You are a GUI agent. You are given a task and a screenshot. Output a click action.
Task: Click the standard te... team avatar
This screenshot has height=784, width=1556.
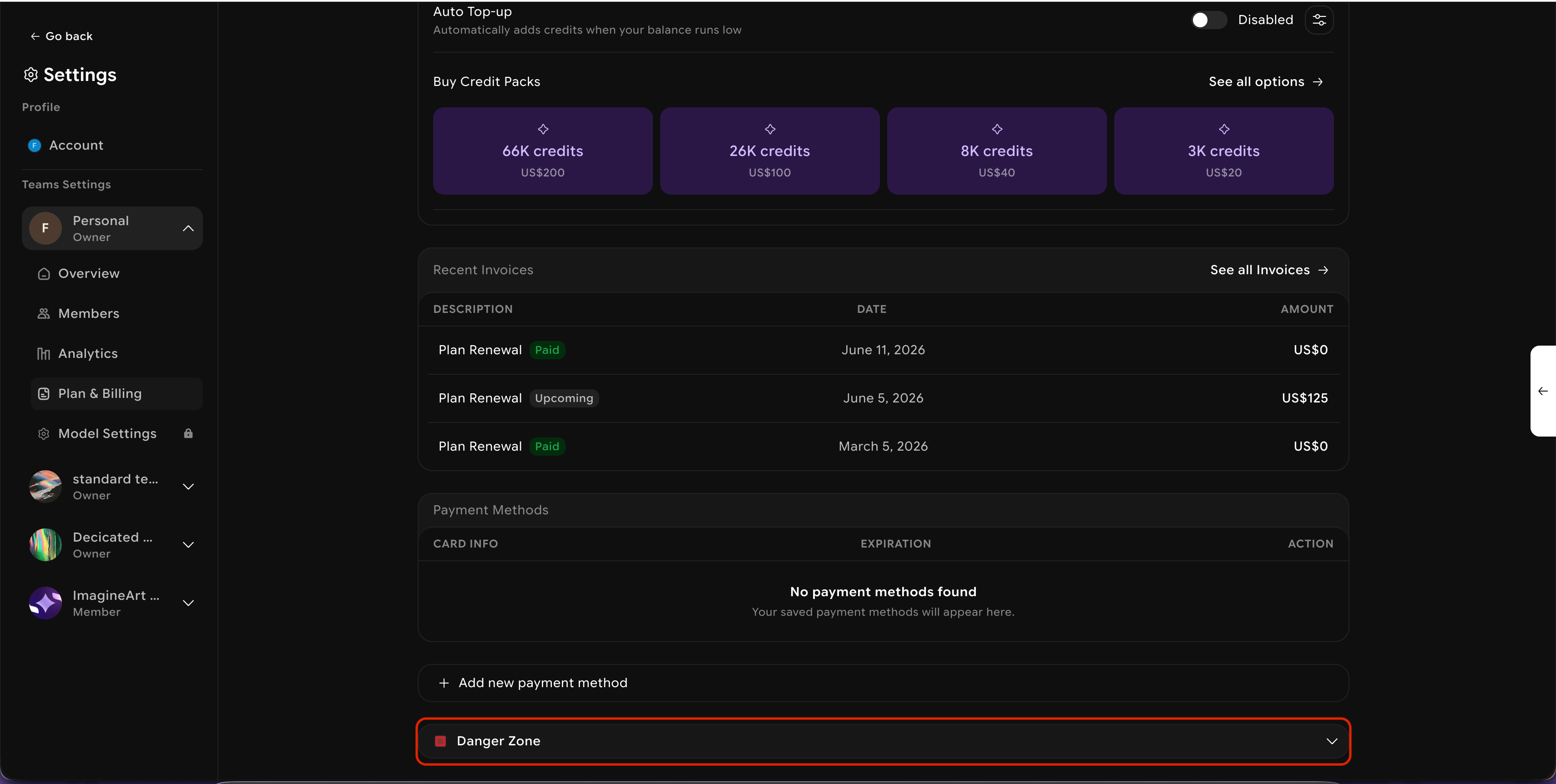tap(45, 487)
